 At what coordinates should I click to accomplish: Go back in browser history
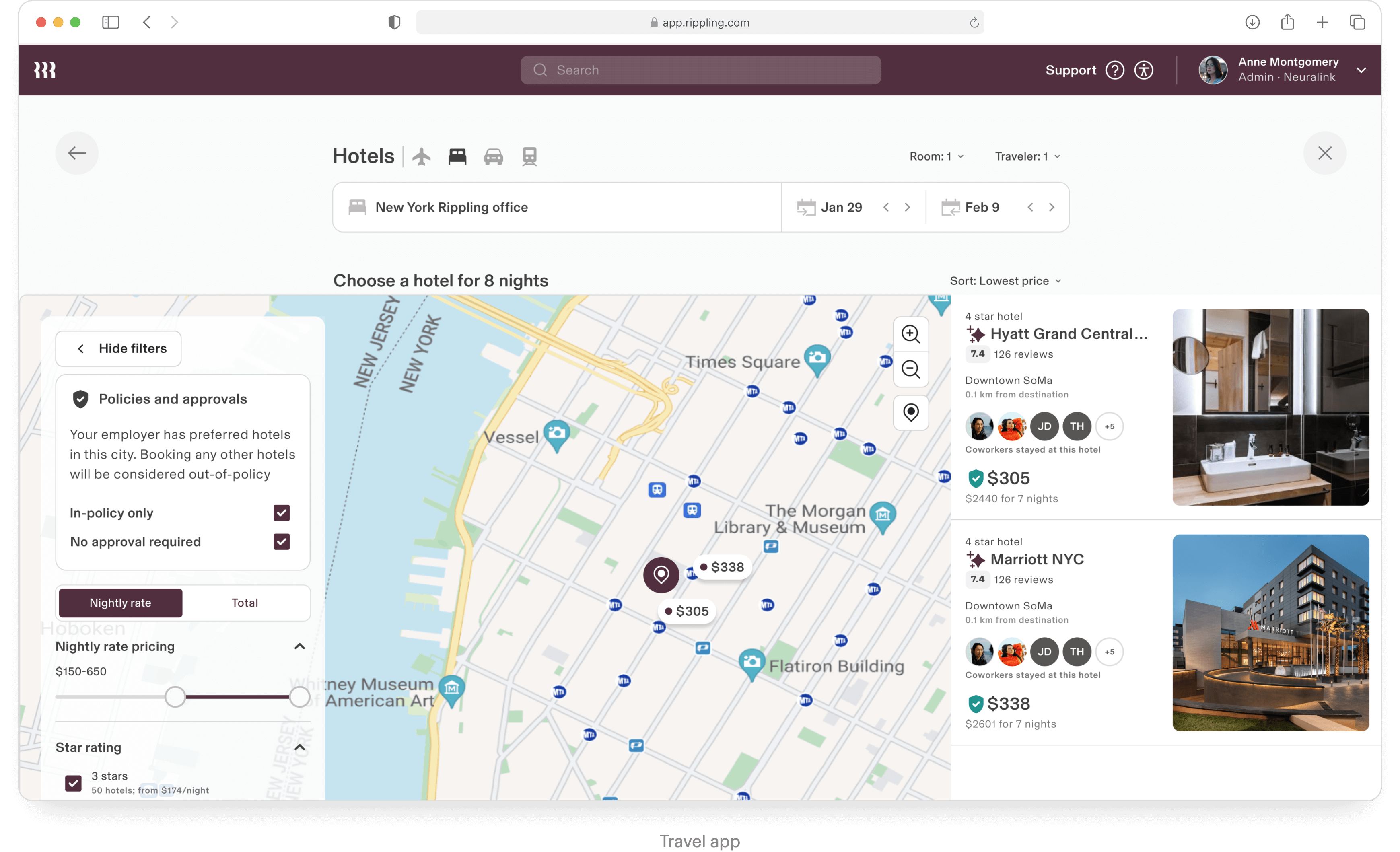[x=146, y=22]
